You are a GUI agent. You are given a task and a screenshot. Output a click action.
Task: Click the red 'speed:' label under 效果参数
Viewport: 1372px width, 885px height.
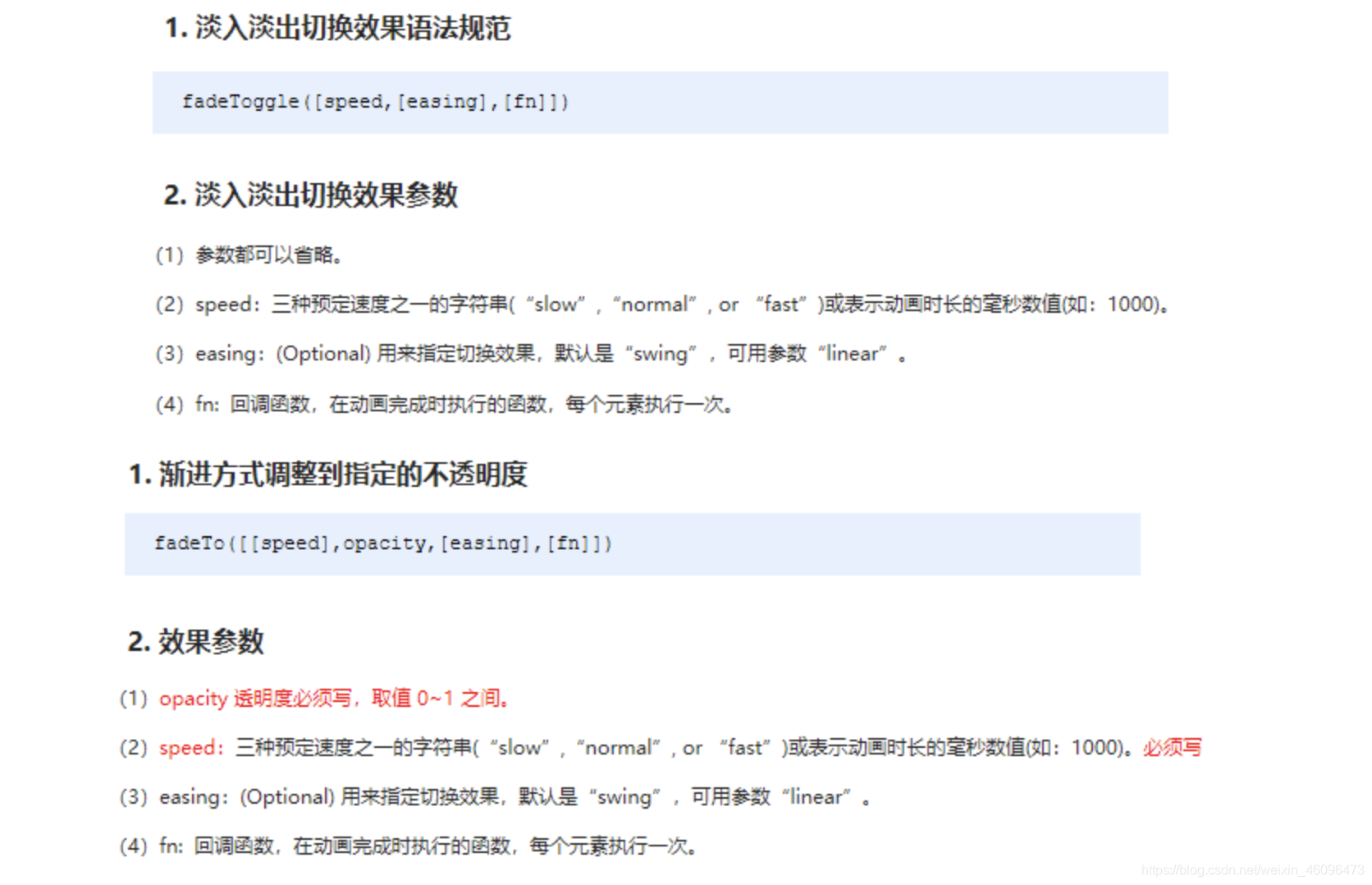click(191, 748)
